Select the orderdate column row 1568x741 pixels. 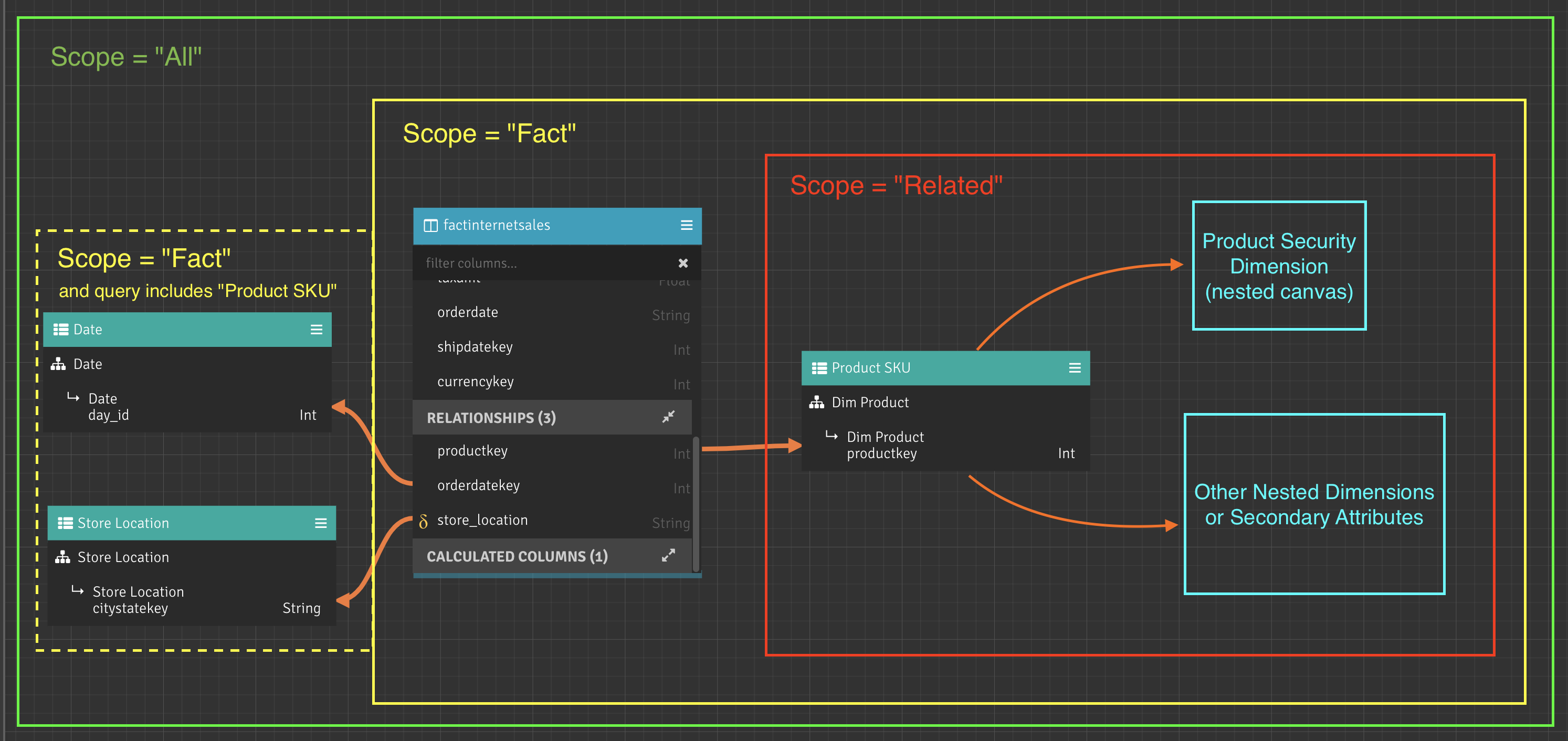[553, 313]
